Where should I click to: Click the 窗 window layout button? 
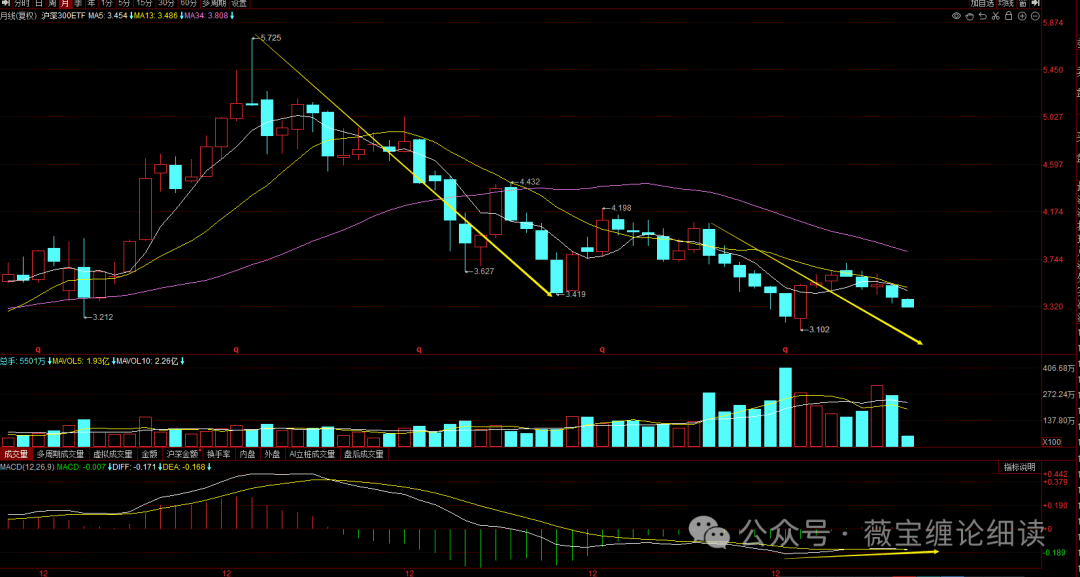click(1023, 3)
